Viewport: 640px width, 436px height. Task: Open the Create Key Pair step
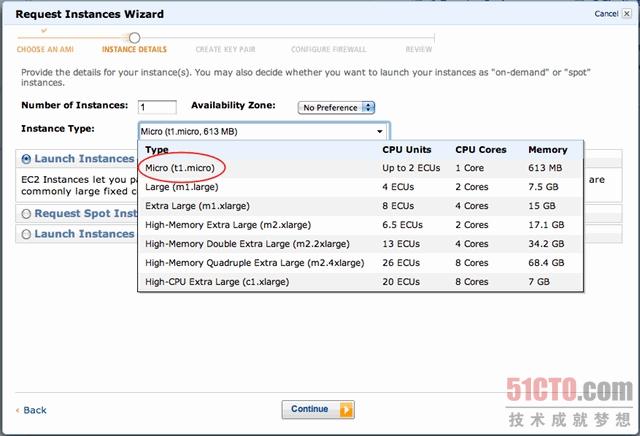(x=225, y=49)
